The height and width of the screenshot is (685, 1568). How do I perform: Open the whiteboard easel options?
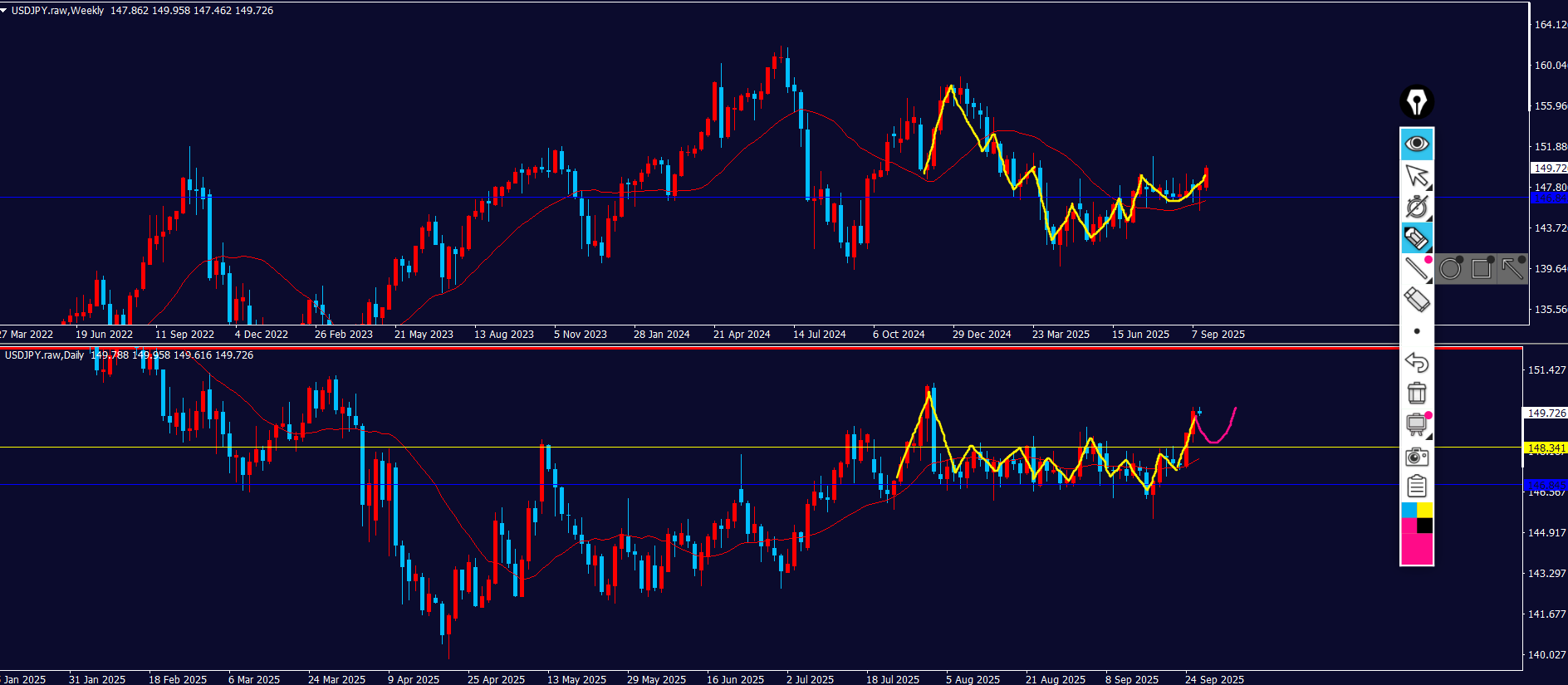(1416, 424)
